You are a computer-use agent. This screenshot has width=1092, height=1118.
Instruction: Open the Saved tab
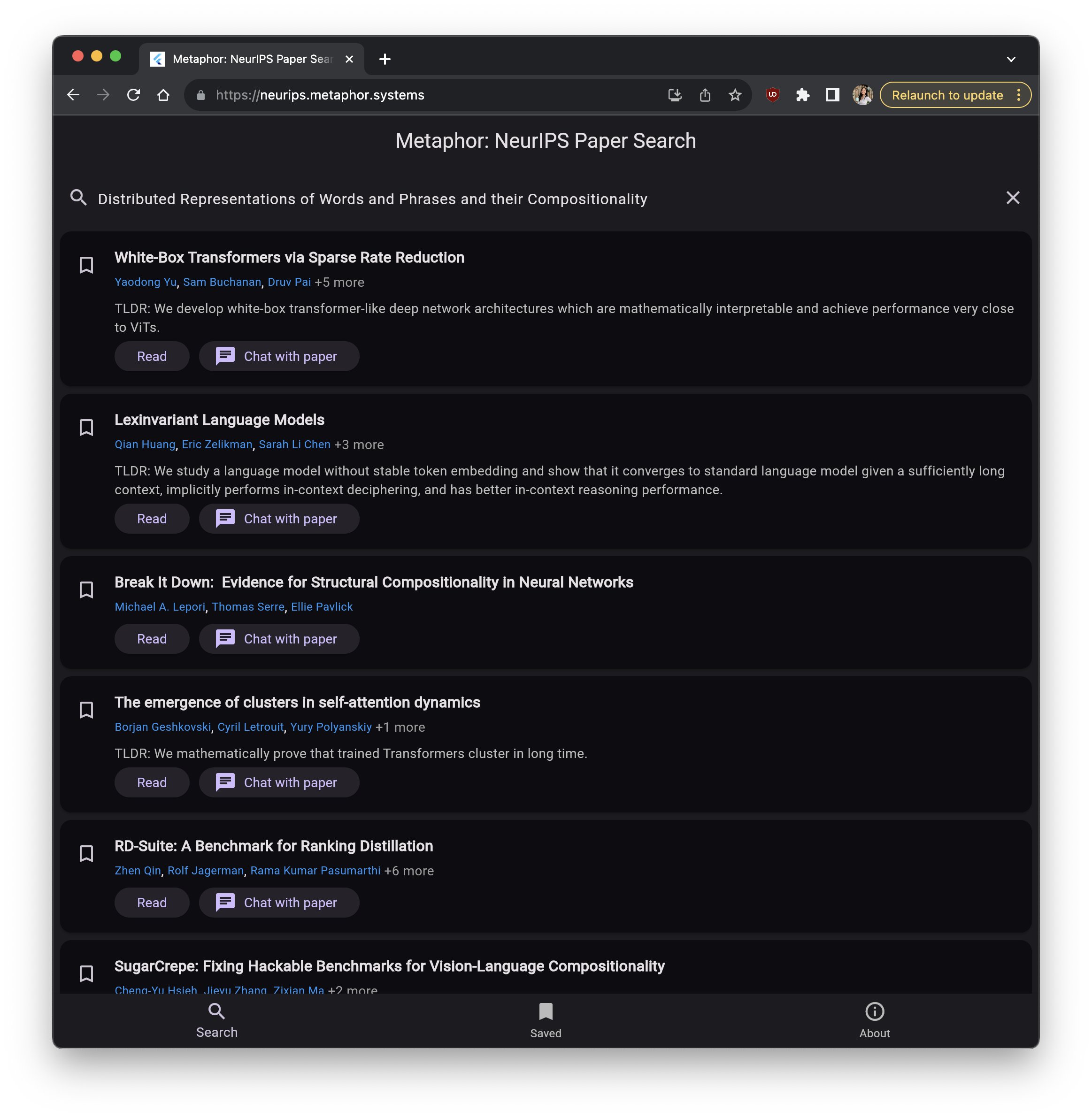(545, 1020)
